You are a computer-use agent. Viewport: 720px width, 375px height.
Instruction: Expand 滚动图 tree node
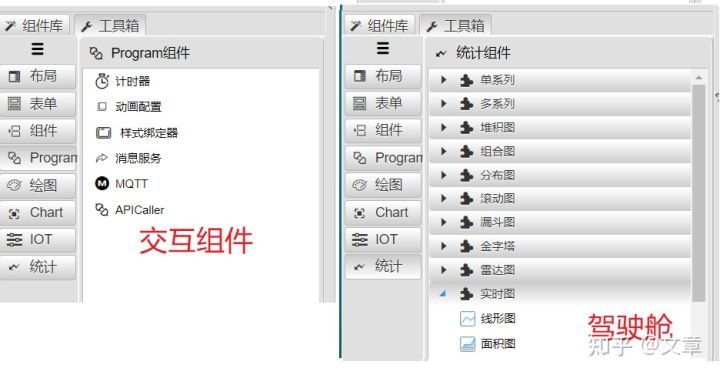click(x=444, y=198)
